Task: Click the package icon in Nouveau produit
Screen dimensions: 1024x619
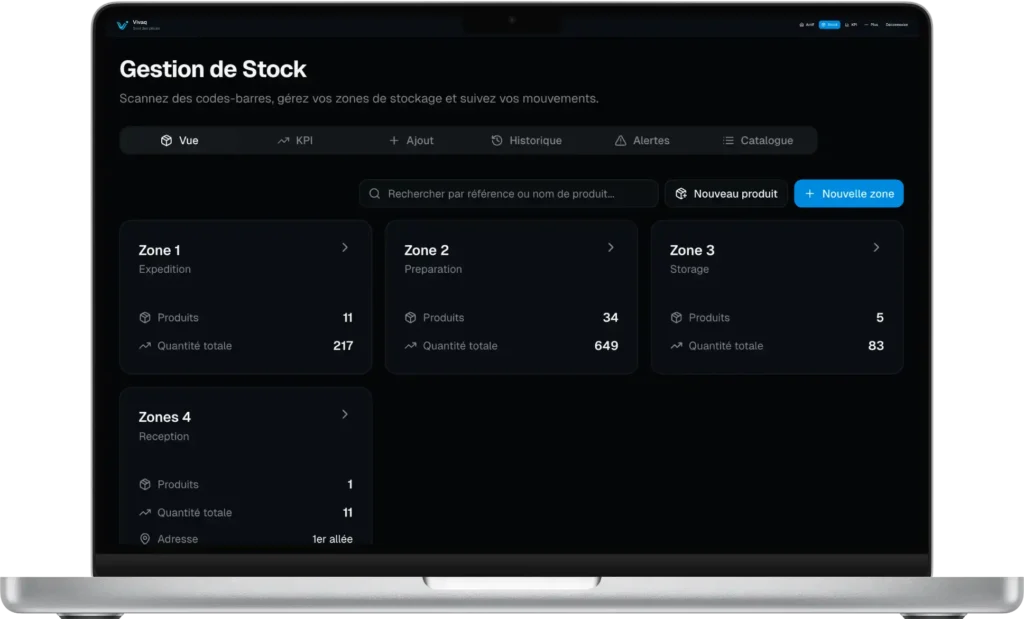Action: pos(681,194)
